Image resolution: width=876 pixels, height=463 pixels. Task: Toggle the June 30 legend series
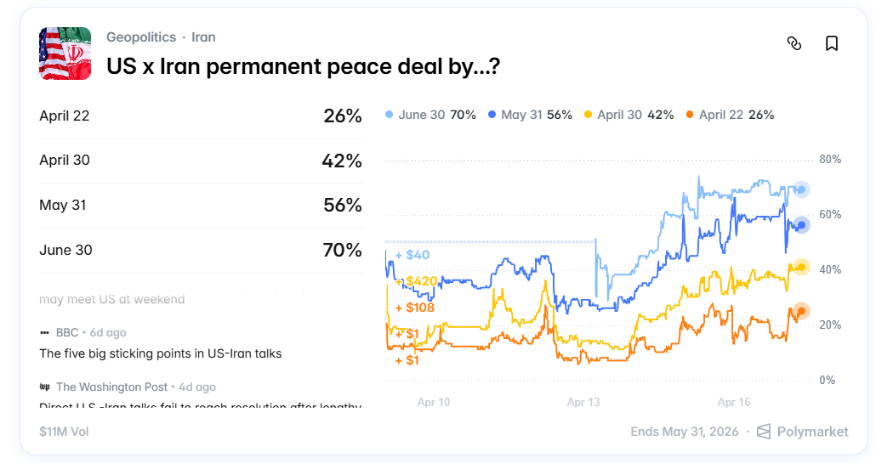pos(429,115)
